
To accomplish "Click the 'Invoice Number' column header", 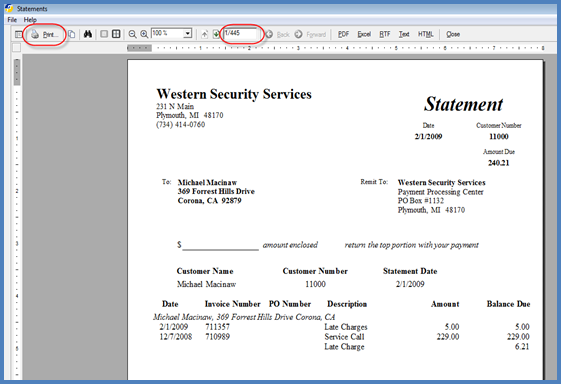I will pos(233,304).
